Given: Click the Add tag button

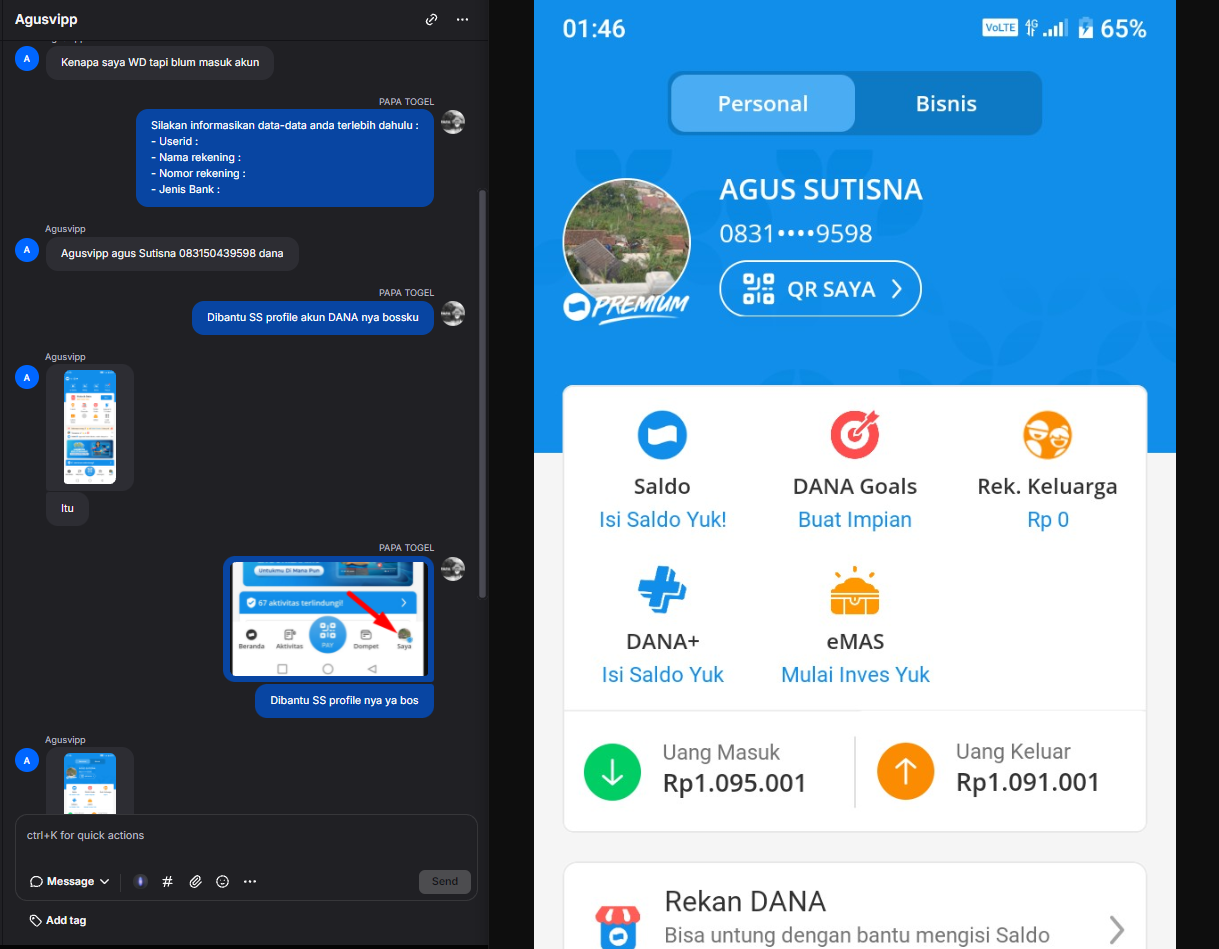Looking at the screenshot, I should click(x=57, y=920).
